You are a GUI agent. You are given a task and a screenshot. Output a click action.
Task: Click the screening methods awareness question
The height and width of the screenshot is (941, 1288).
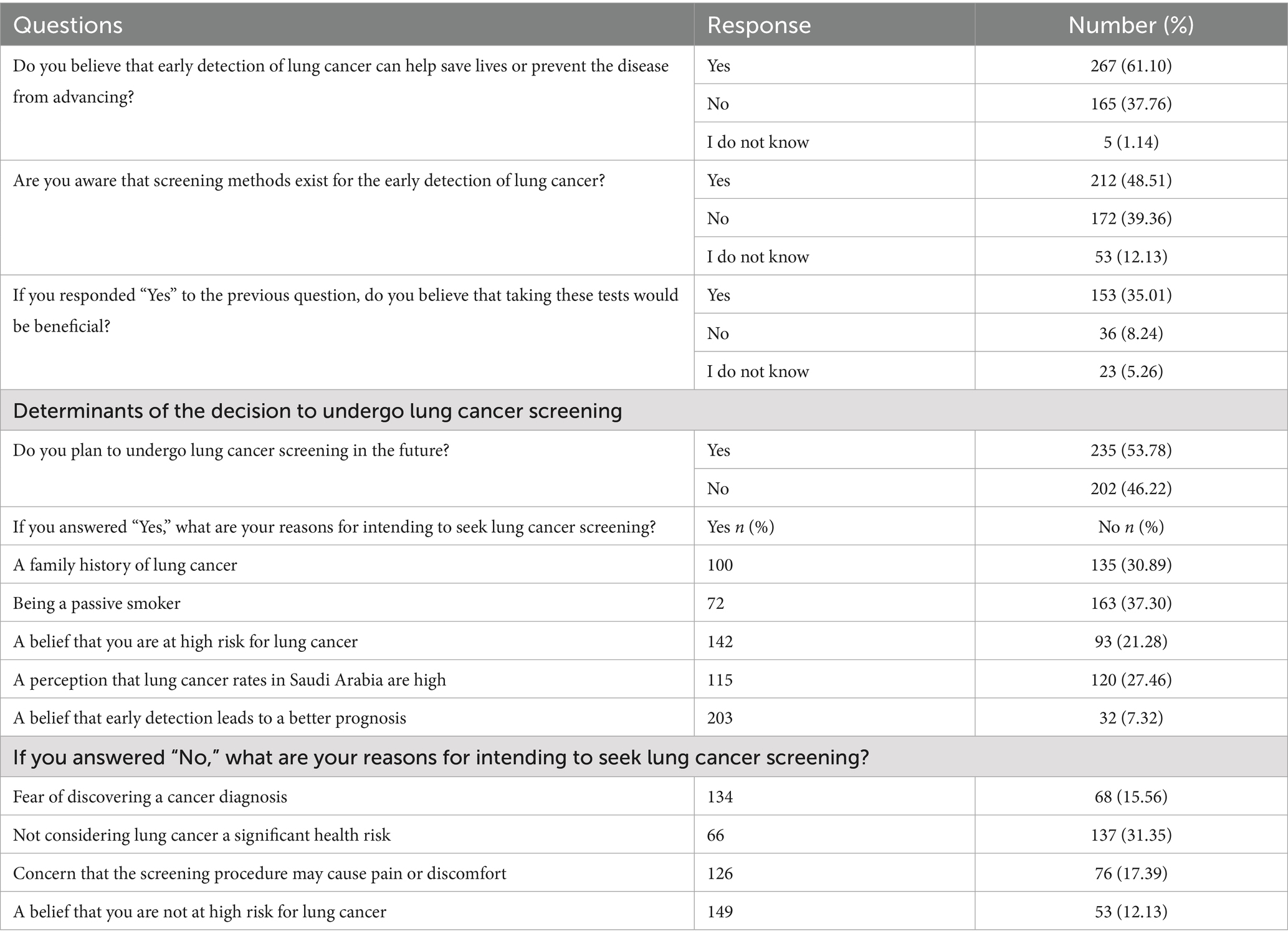tap(308, 181)
